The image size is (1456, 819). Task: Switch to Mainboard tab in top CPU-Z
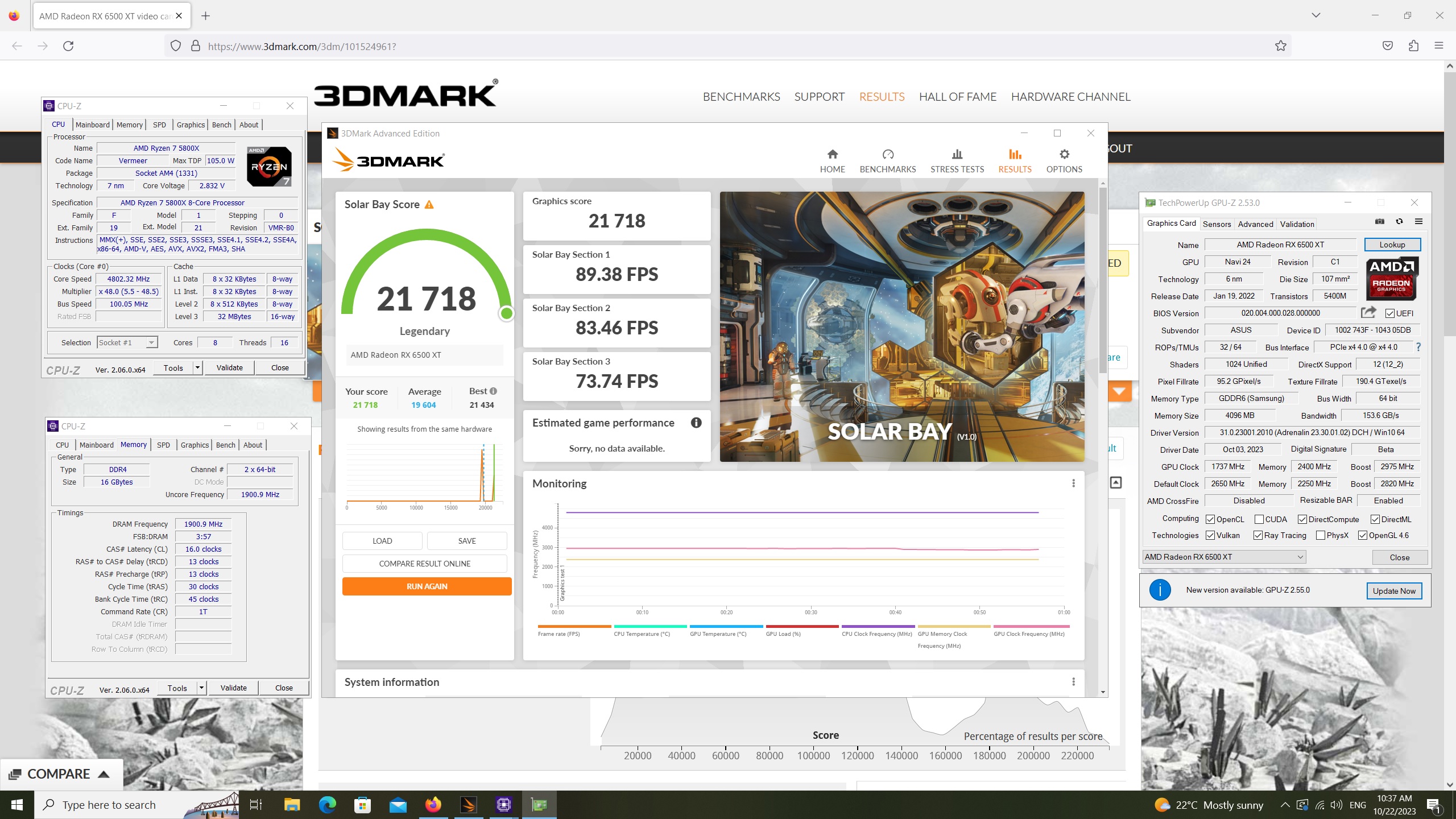[x=92, y=125]
